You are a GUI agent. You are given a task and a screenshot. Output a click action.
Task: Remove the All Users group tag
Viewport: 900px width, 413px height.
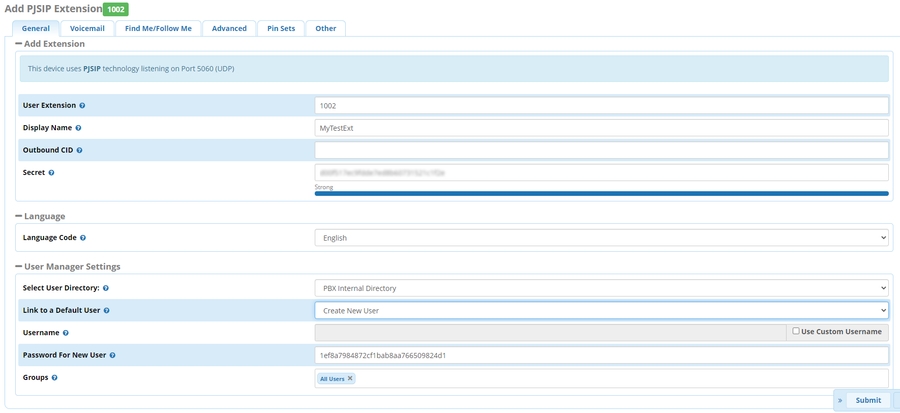click(x=350, y=379)
